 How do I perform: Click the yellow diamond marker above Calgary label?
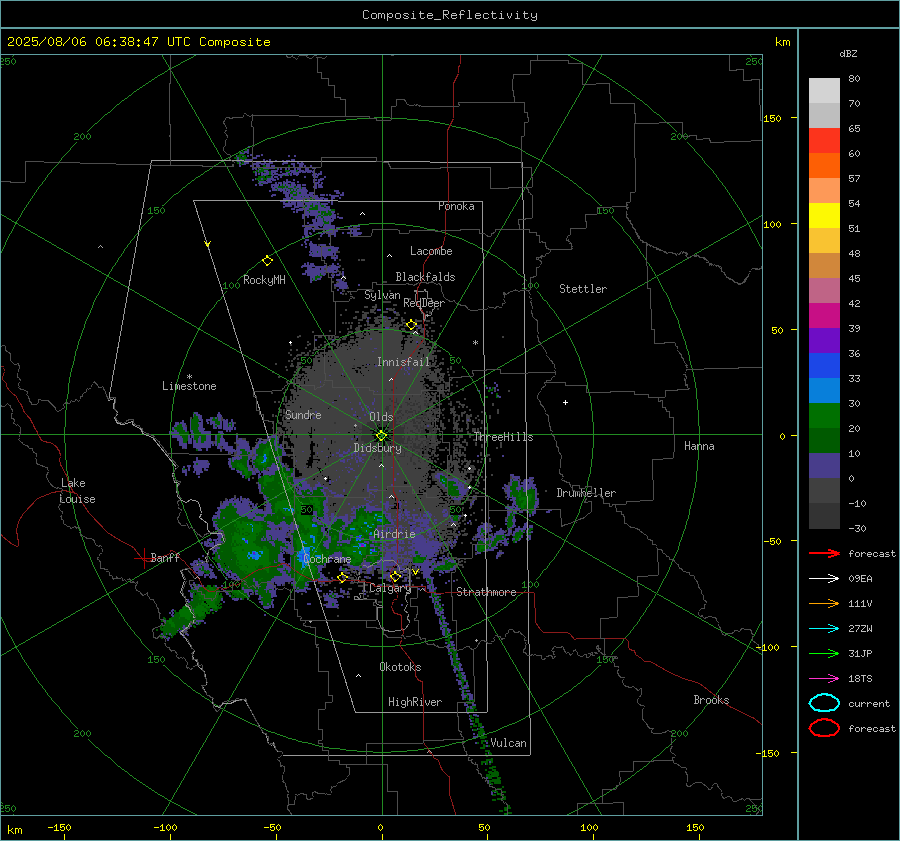coord(395,576)
